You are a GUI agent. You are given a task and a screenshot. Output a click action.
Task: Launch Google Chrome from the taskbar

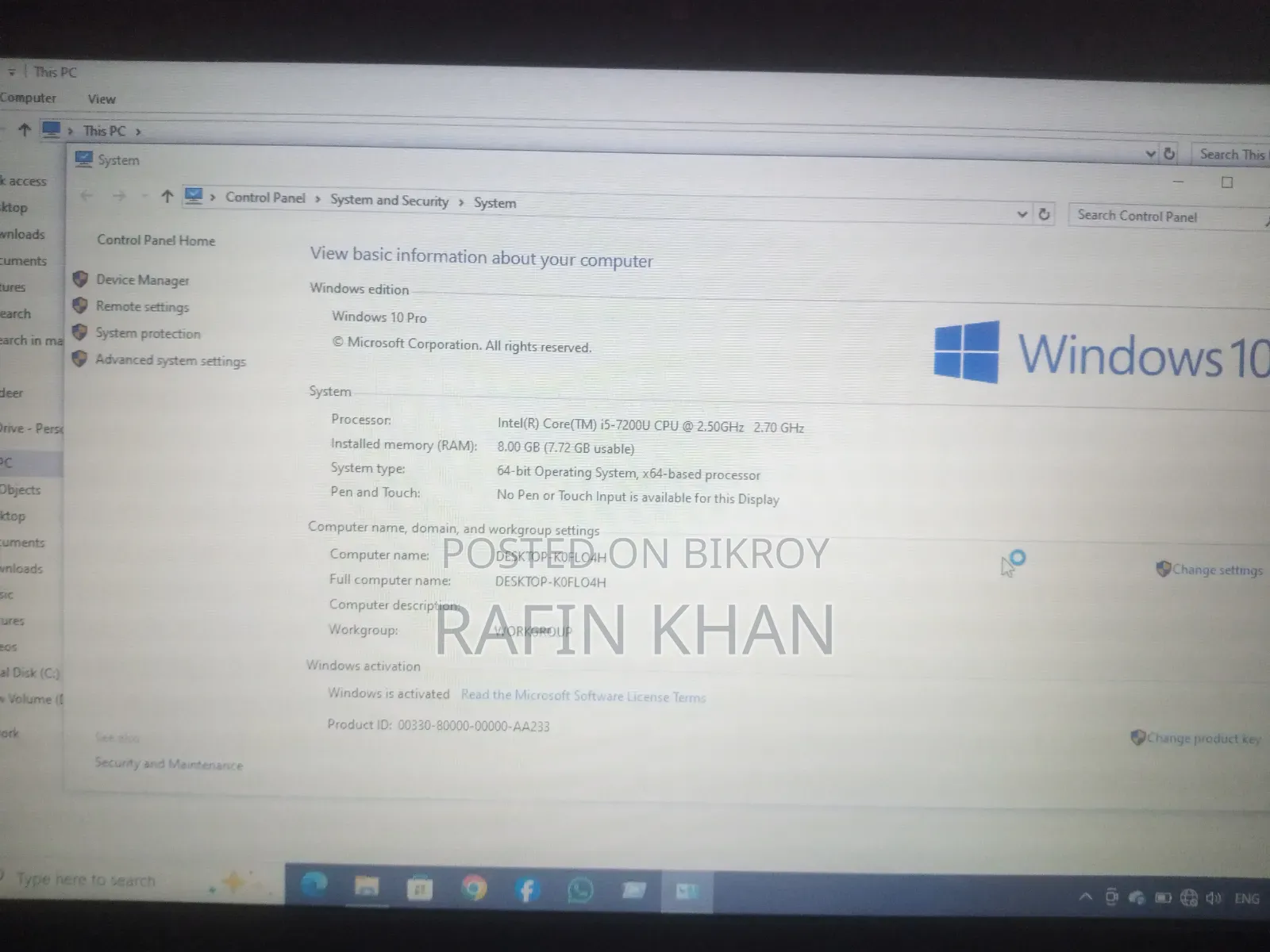474,889
